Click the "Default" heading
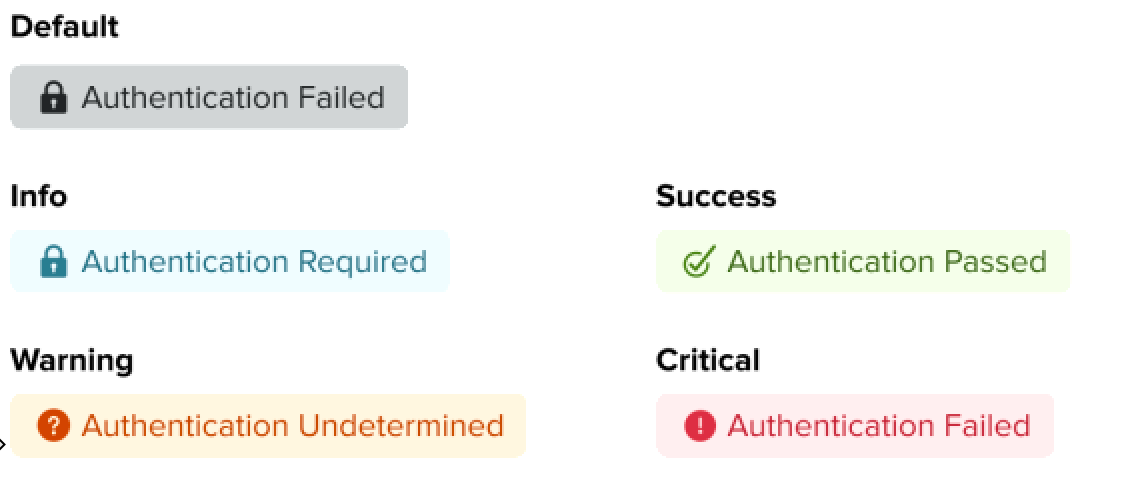Screen dimensions: 1122x480 pos(64,27)
